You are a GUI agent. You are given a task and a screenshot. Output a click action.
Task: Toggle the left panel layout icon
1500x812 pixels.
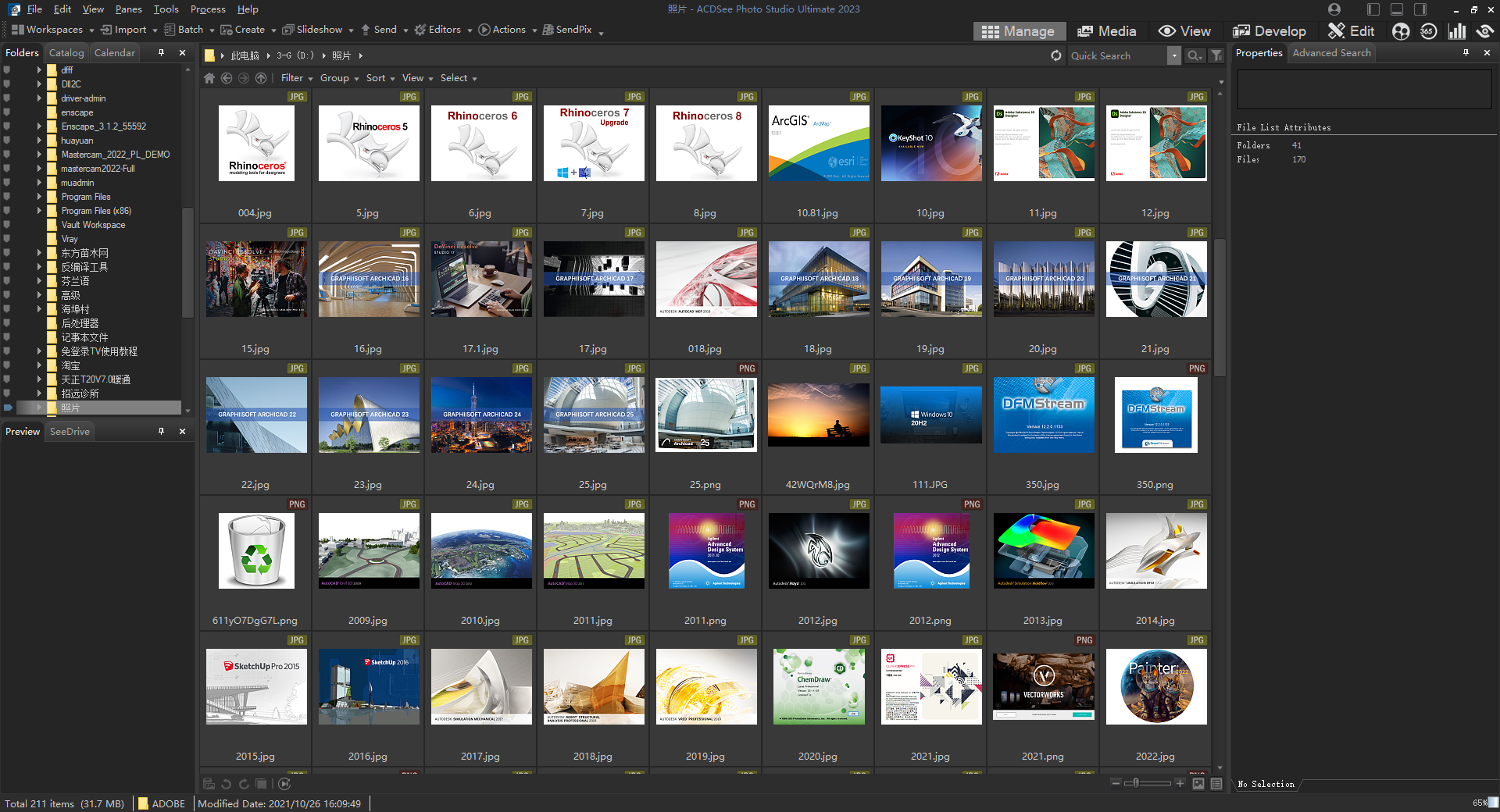pos(1373,9)
